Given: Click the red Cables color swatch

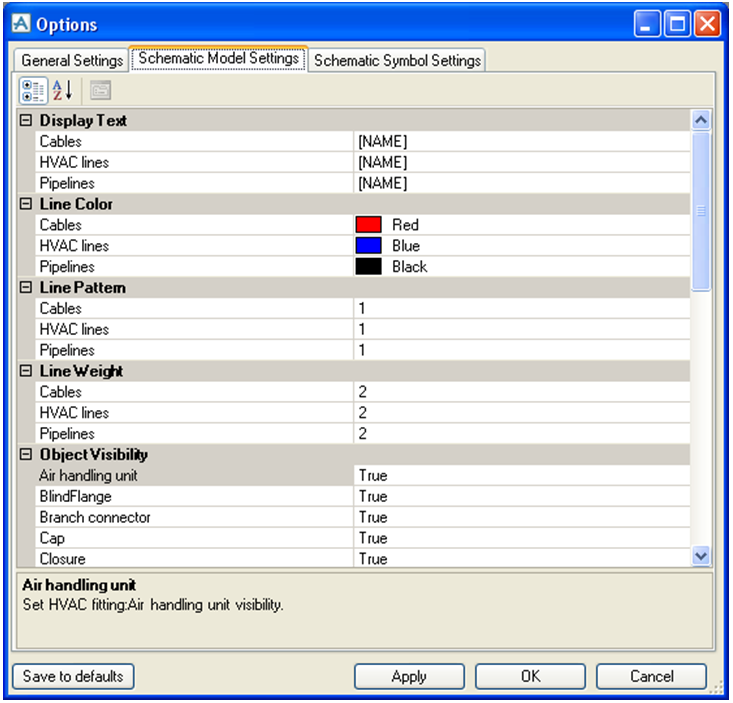Looking at the screenshot, I should 369,225.
